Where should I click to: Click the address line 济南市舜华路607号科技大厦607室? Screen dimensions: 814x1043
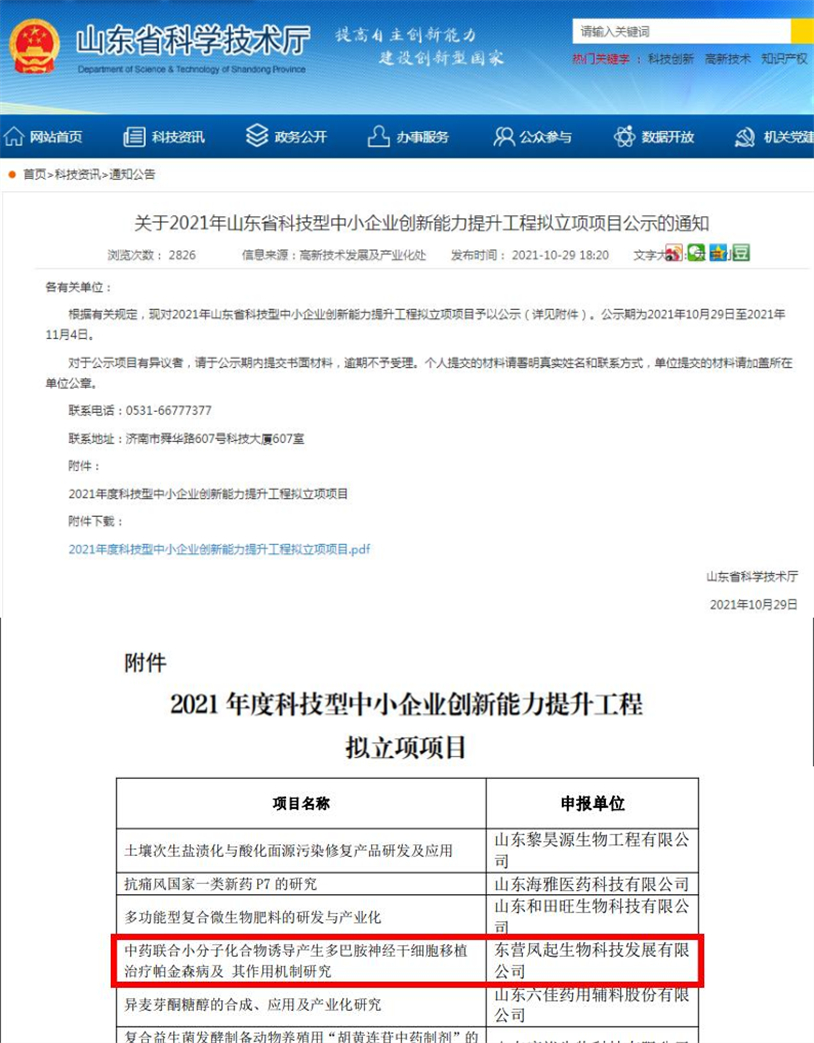pyautogui.click(x=215, y=438)
